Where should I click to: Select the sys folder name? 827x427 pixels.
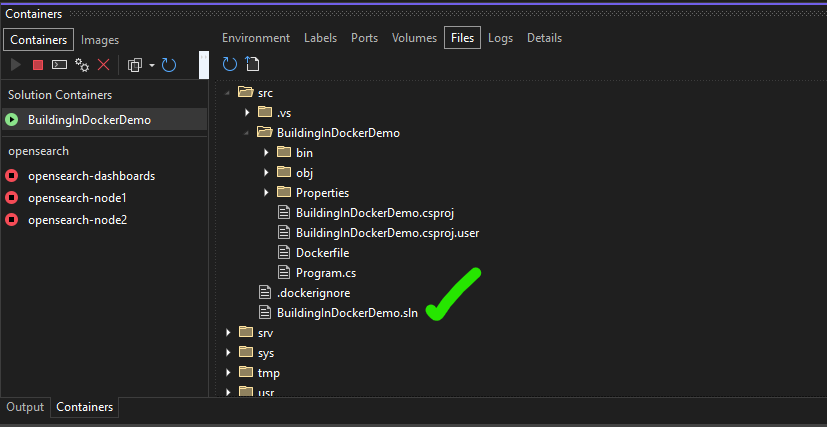click(266, 353)
